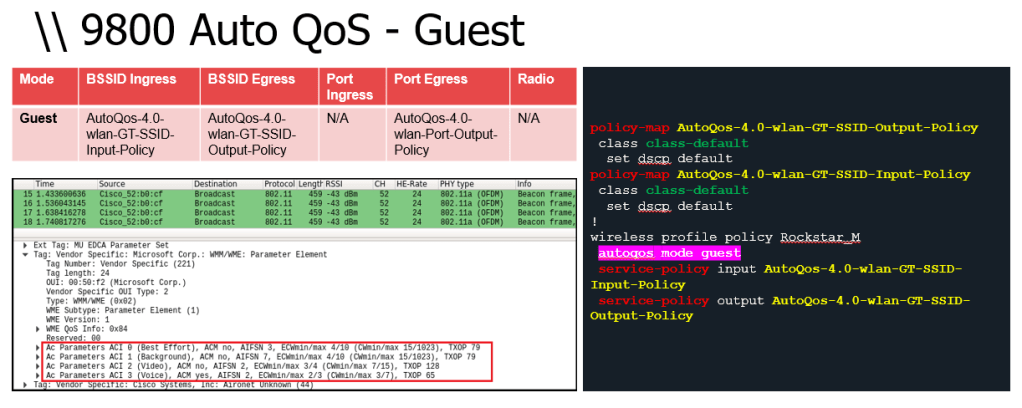The height and width of the screenshot is (408, 1022).
Task: Collapse the Microsoft Corp WMM/WME tag
Action: coord(25,254)
